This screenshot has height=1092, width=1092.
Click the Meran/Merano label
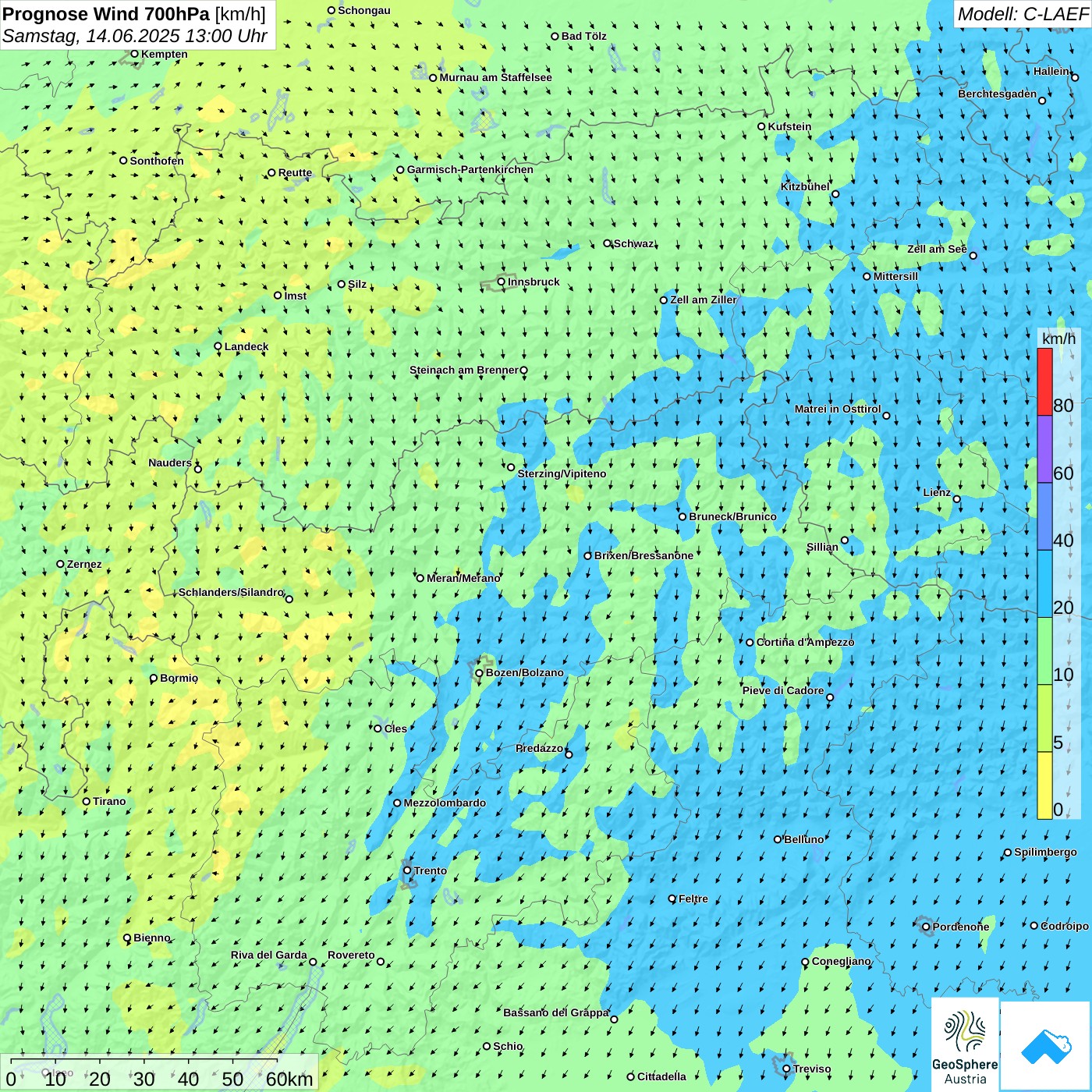(x=463, y=578)
